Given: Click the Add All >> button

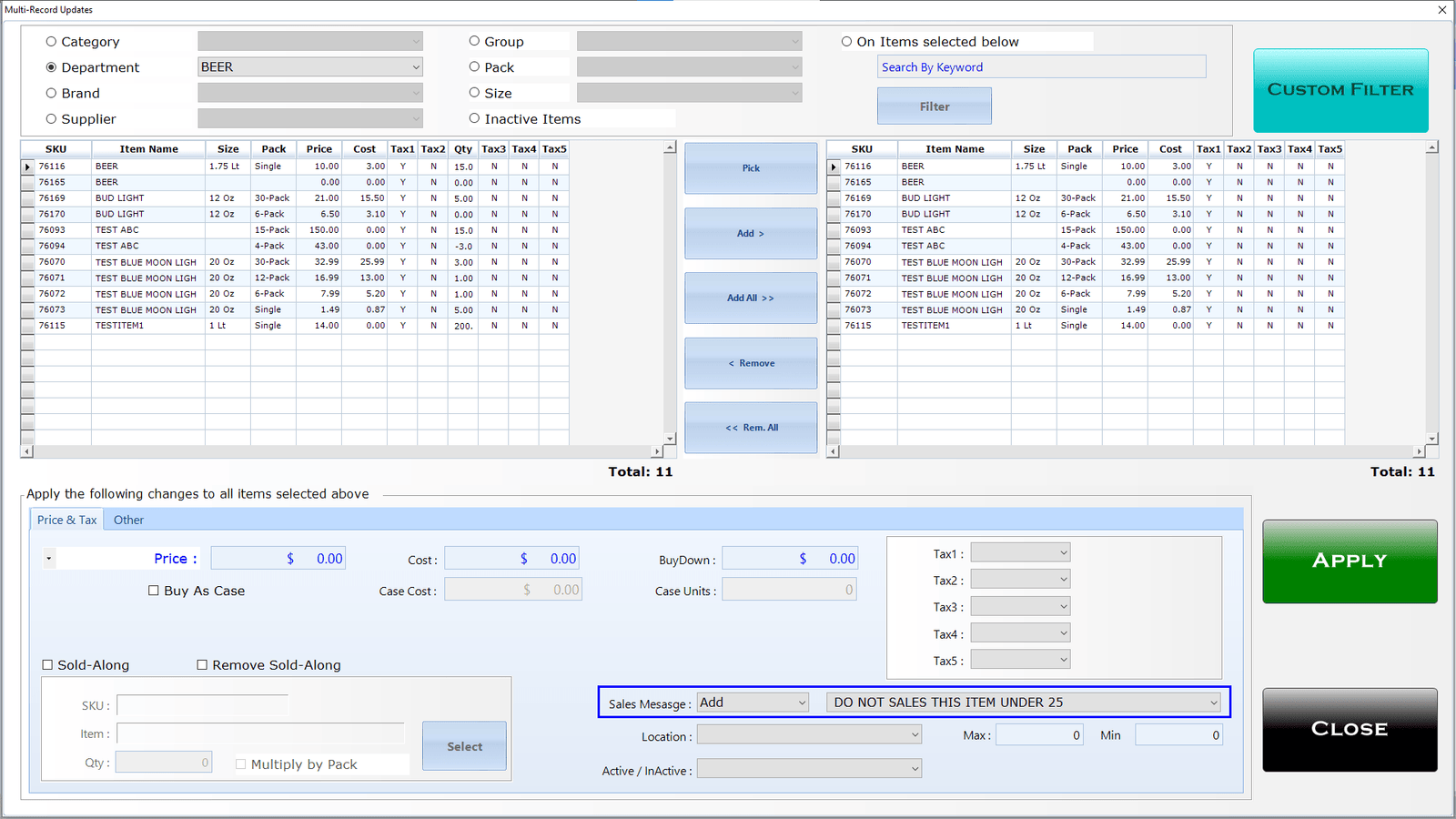Looking at the screenshot, I should coord(751,298).
